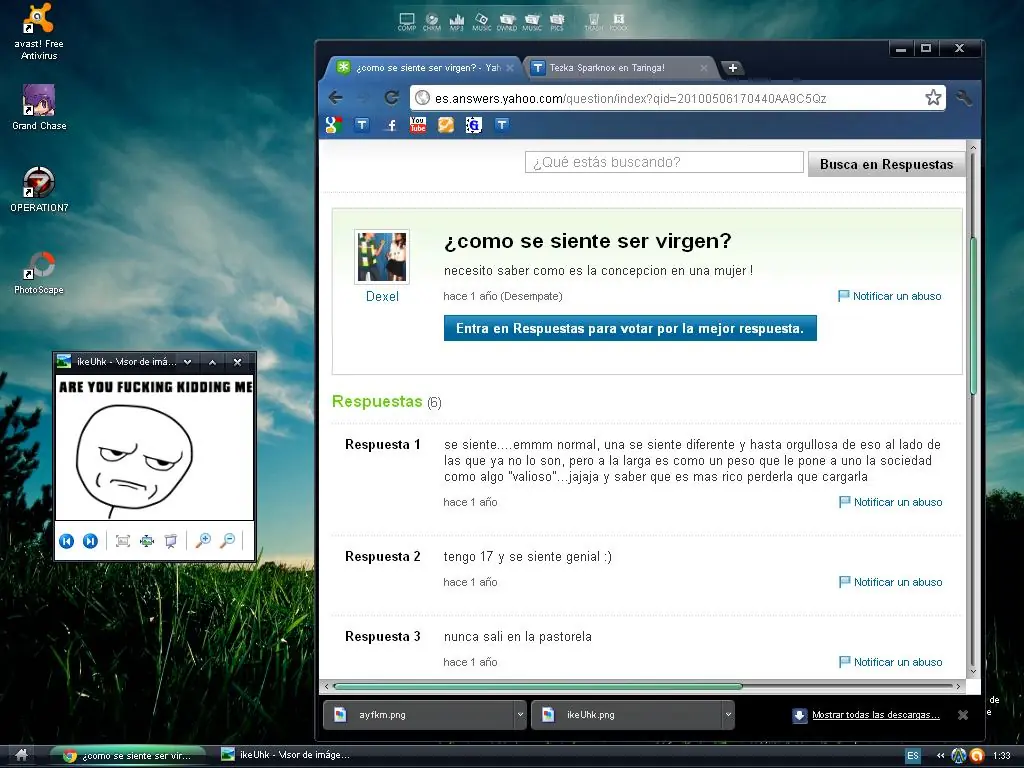The width and height of the screenshot is (1024, 768).
Task: Open the TRASH icon in the top dock
Action: tap(593, 22)
